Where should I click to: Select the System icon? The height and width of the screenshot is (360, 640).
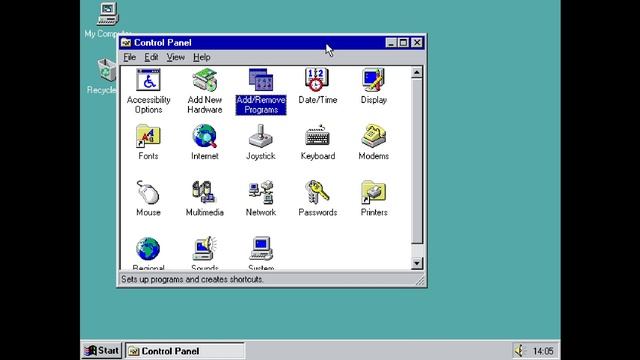(x=261, y=249)
